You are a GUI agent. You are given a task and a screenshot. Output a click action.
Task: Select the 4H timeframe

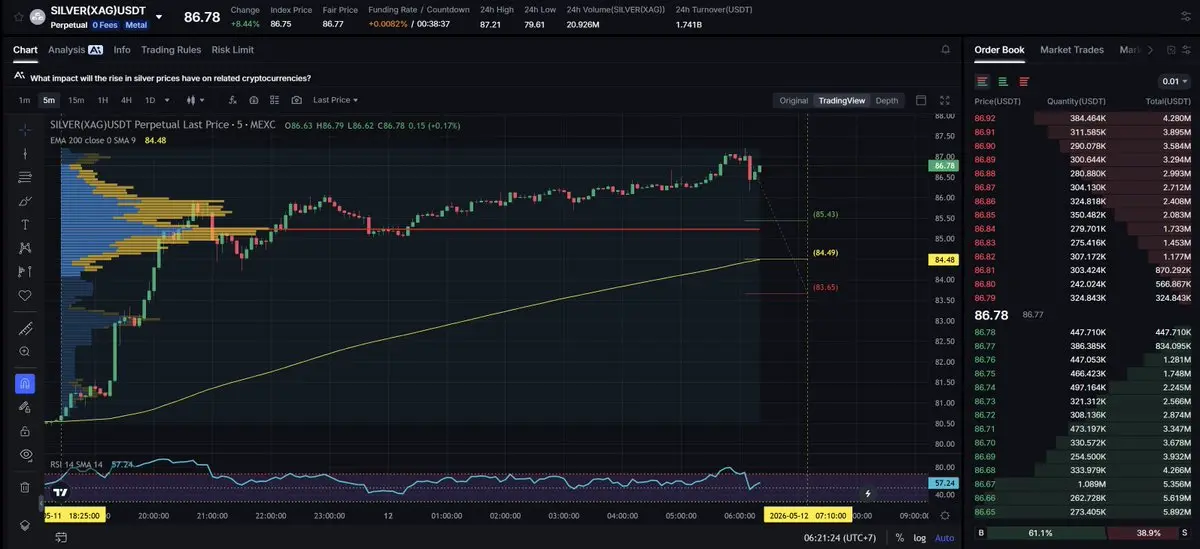coord(126,100)
